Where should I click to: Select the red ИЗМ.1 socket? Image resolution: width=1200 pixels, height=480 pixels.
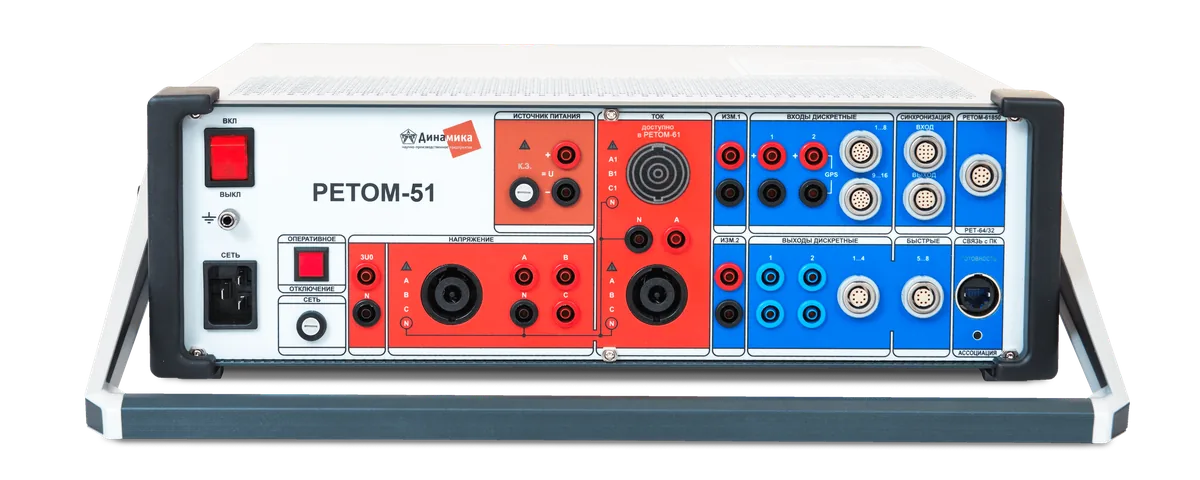click(730, 154)
